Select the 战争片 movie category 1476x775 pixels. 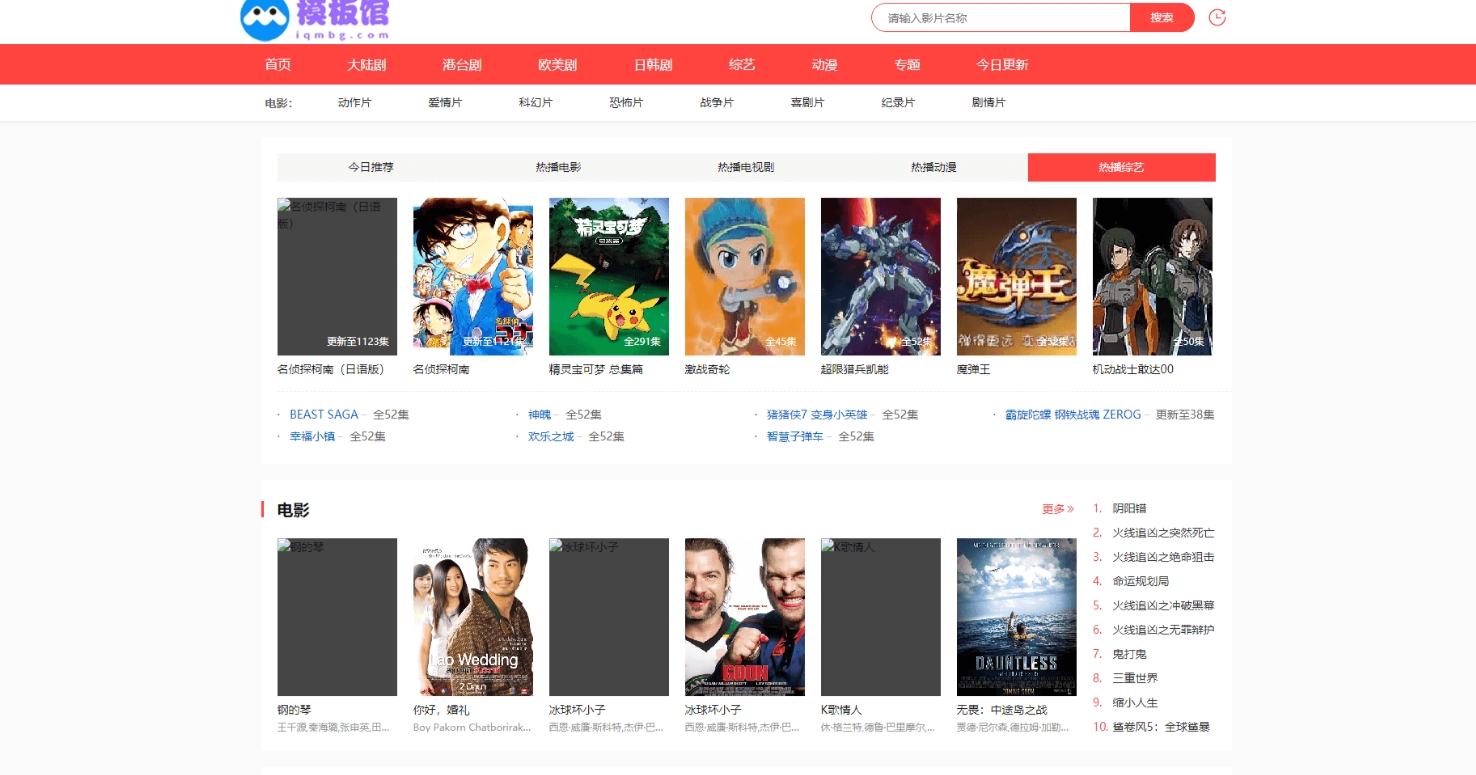coord(717,103)
